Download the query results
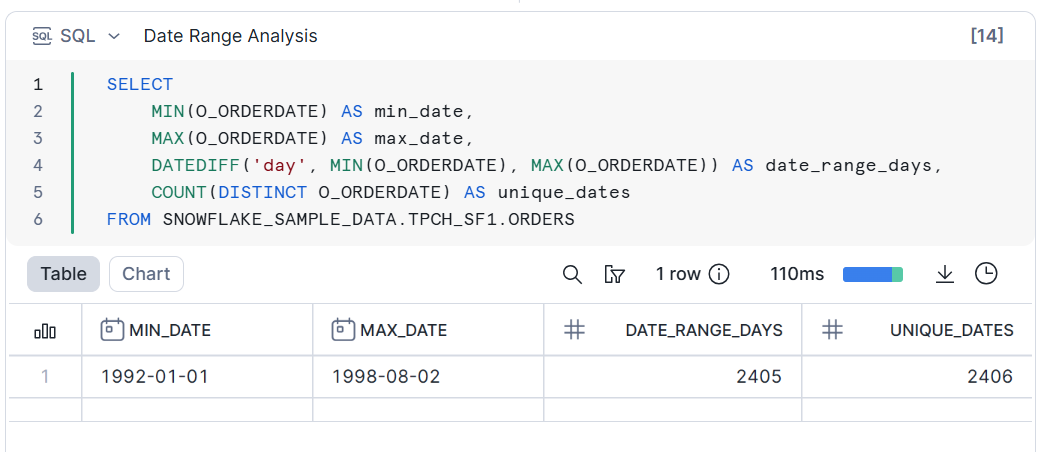This screenshot has width=1037, height=452. (x=944, y=274)
